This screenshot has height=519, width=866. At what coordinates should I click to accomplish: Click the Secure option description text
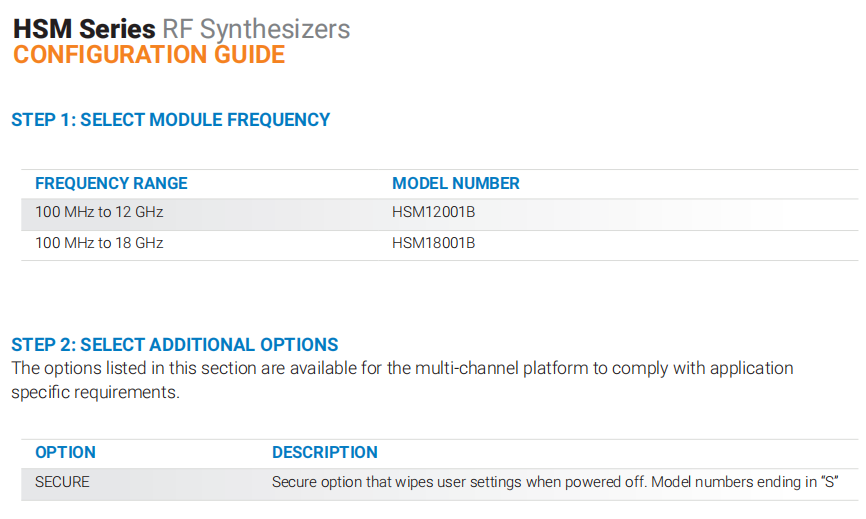[x=555, y=482]
